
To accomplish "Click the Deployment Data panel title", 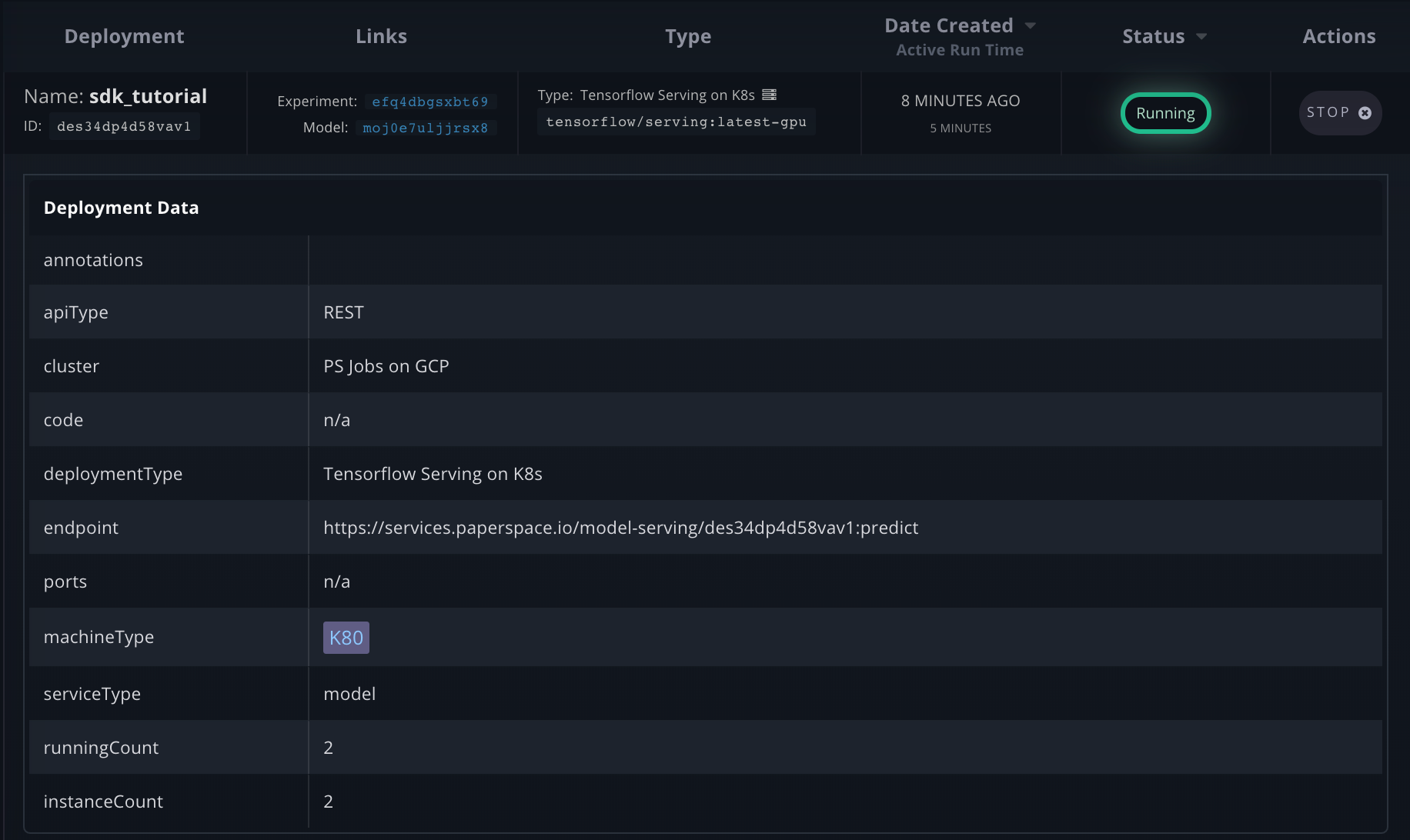I will (x=121, y=207).
